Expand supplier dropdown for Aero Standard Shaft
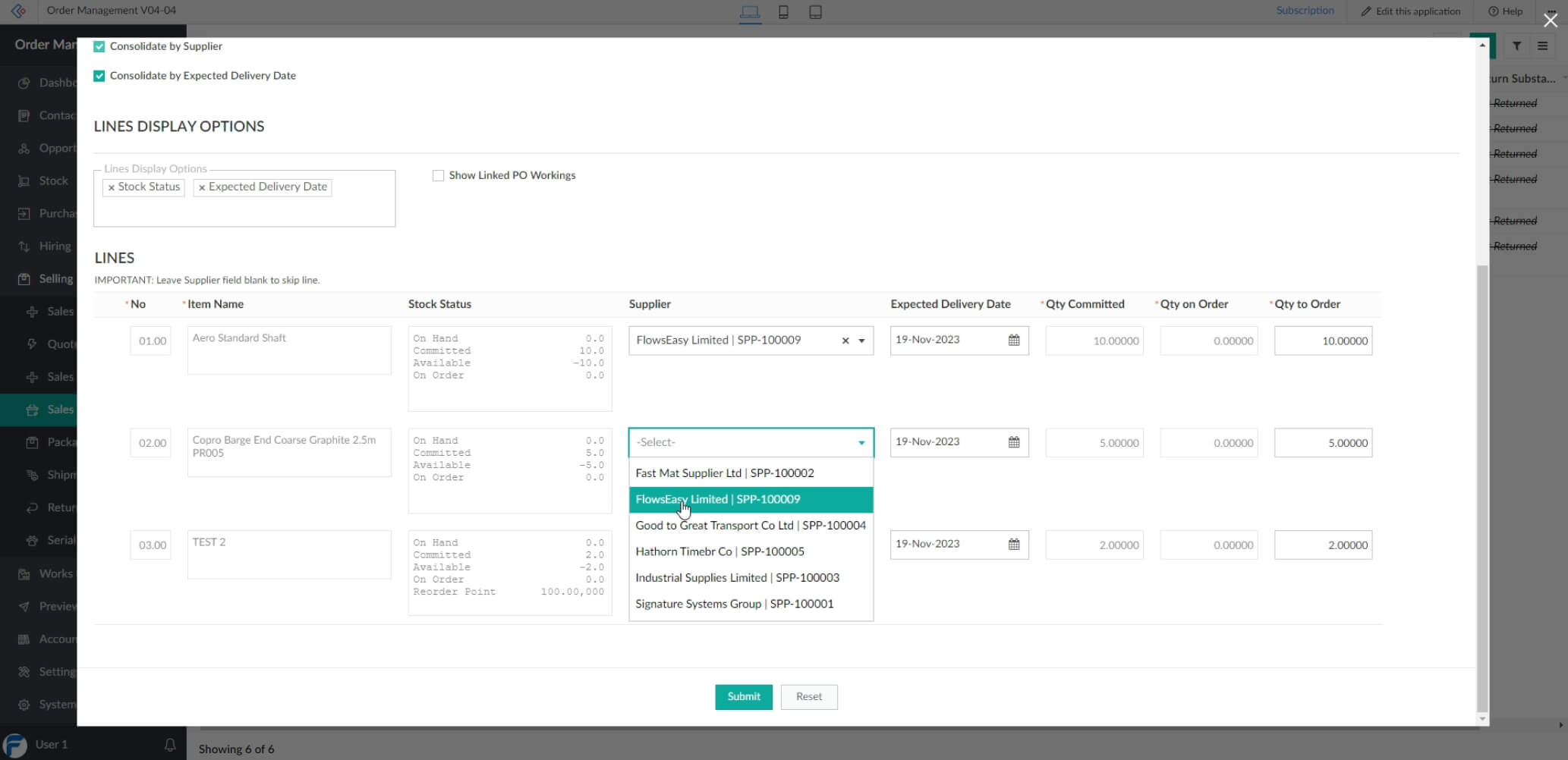1568x760 pixels. pos(861,341)
